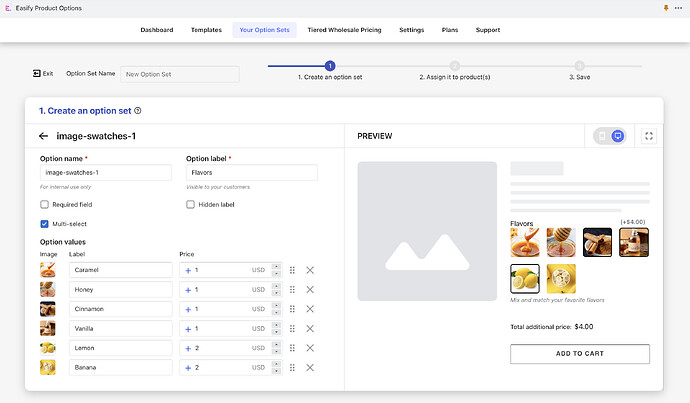Image resolution: width=690 pixels, height=403 pixels.
Task: Click drag handle for Banana row
Action: click(292, 367)
